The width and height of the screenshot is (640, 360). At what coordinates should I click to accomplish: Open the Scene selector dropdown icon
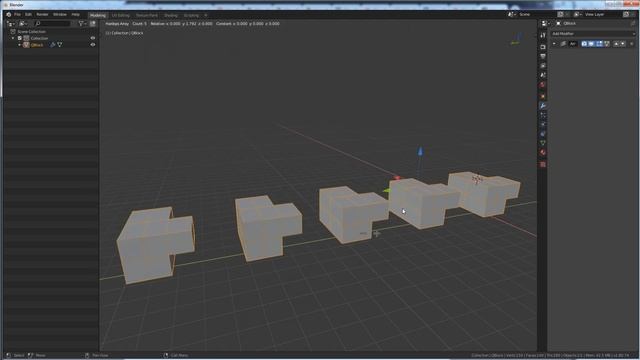point(511,14)
